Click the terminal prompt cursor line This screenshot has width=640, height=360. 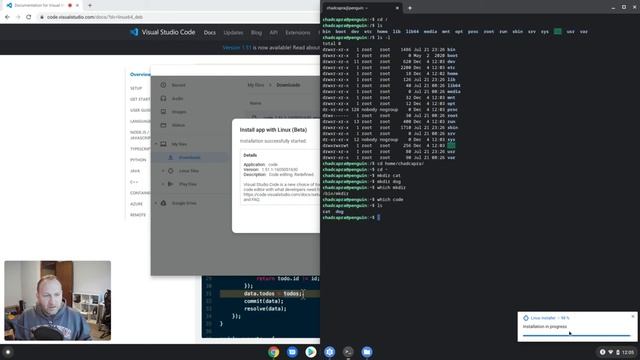(x=351, y=218)
